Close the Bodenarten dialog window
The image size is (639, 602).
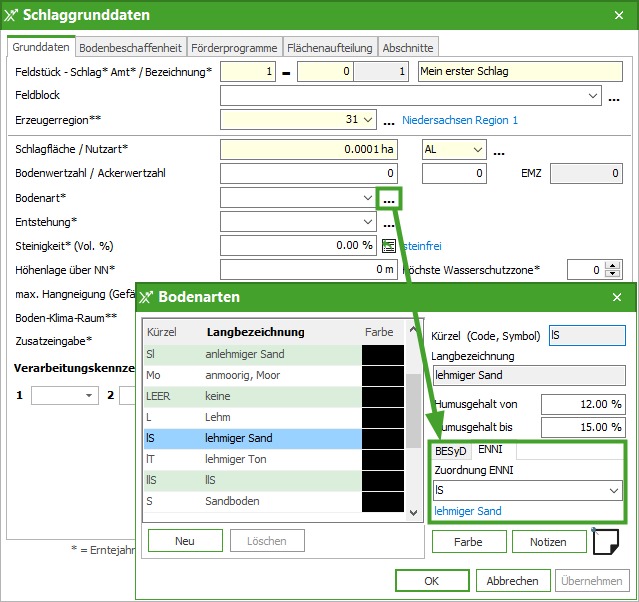pos(617,297)
